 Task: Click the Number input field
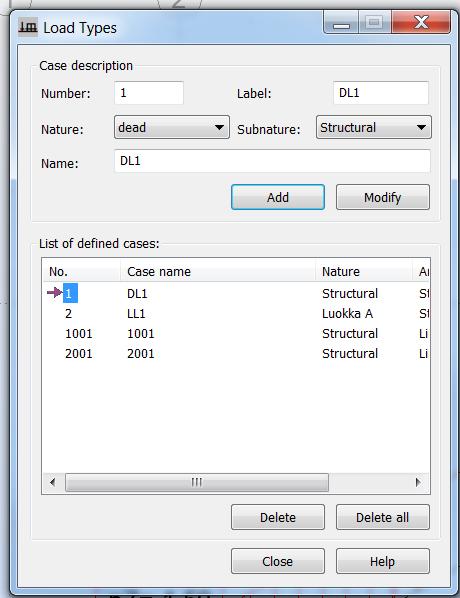point(149,93)
